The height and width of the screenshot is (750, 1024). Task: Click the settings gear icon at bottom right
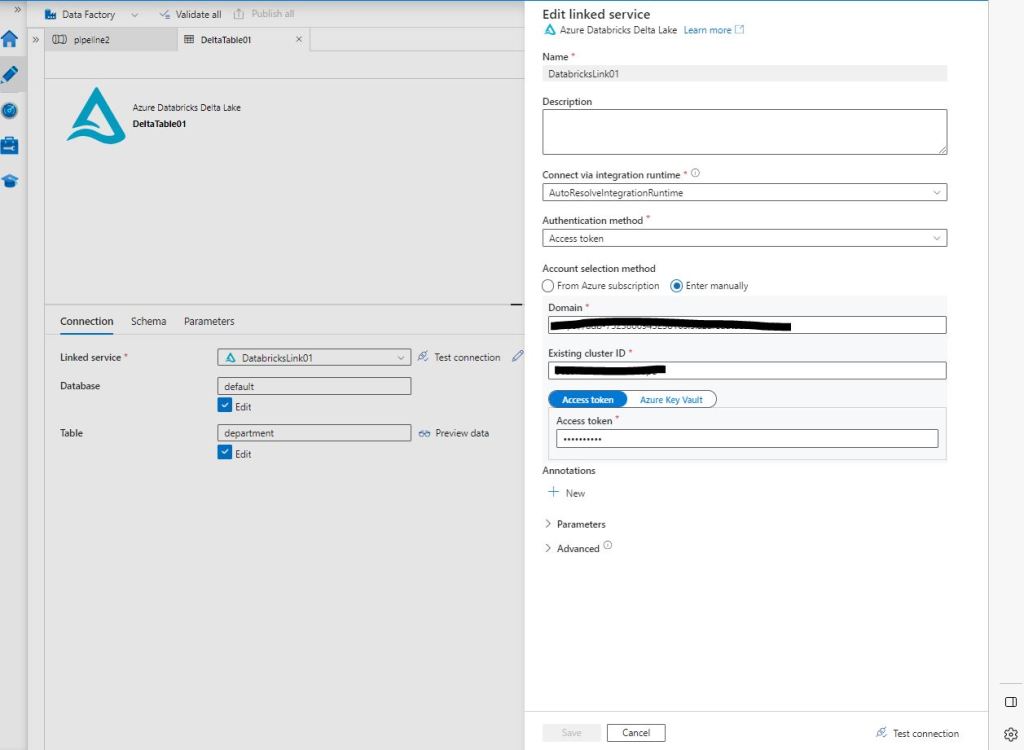(x=1010, y=733)
